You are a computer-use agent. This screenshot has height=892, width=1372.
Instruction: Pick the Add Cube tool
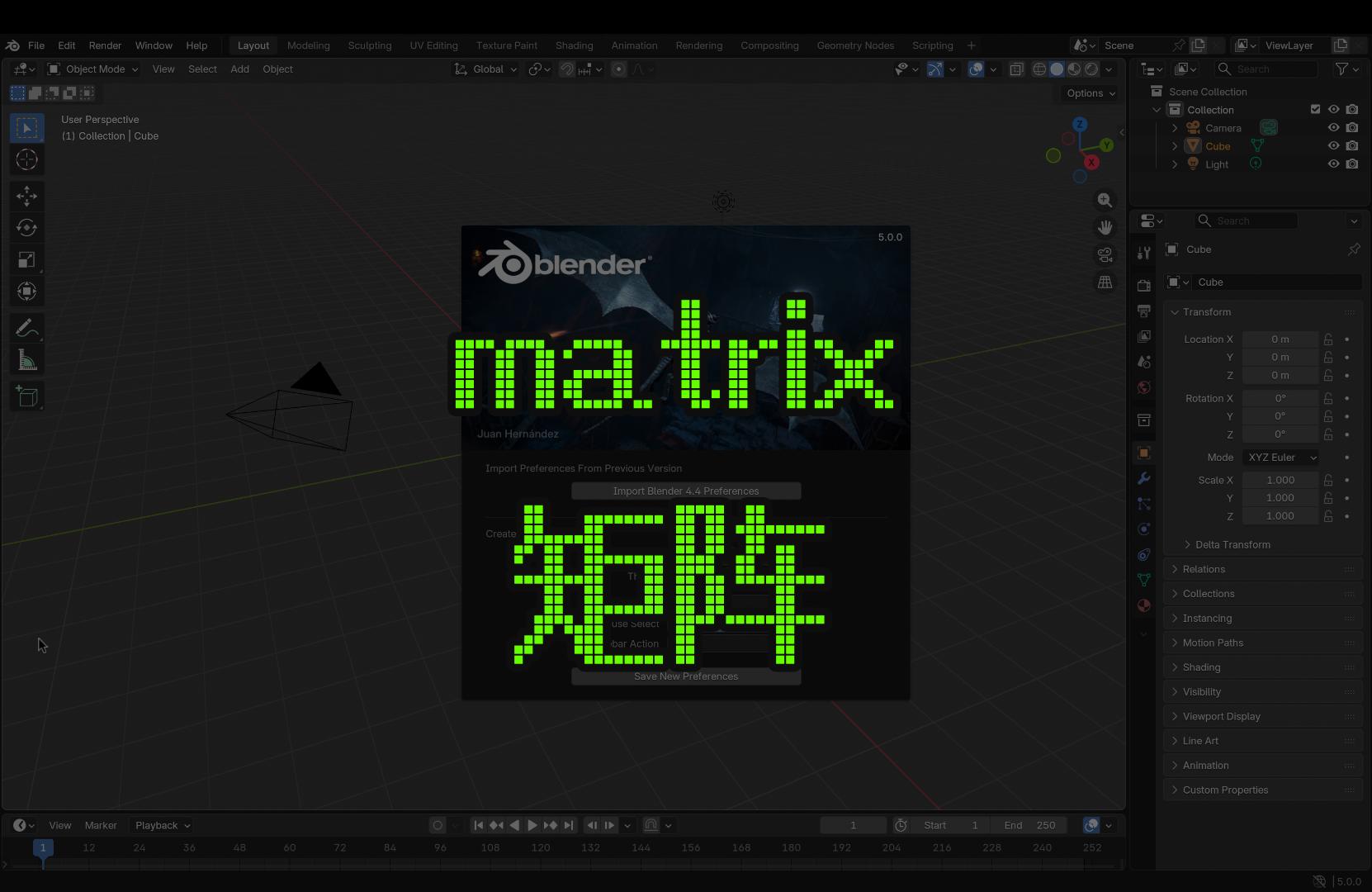click(26, 396)
